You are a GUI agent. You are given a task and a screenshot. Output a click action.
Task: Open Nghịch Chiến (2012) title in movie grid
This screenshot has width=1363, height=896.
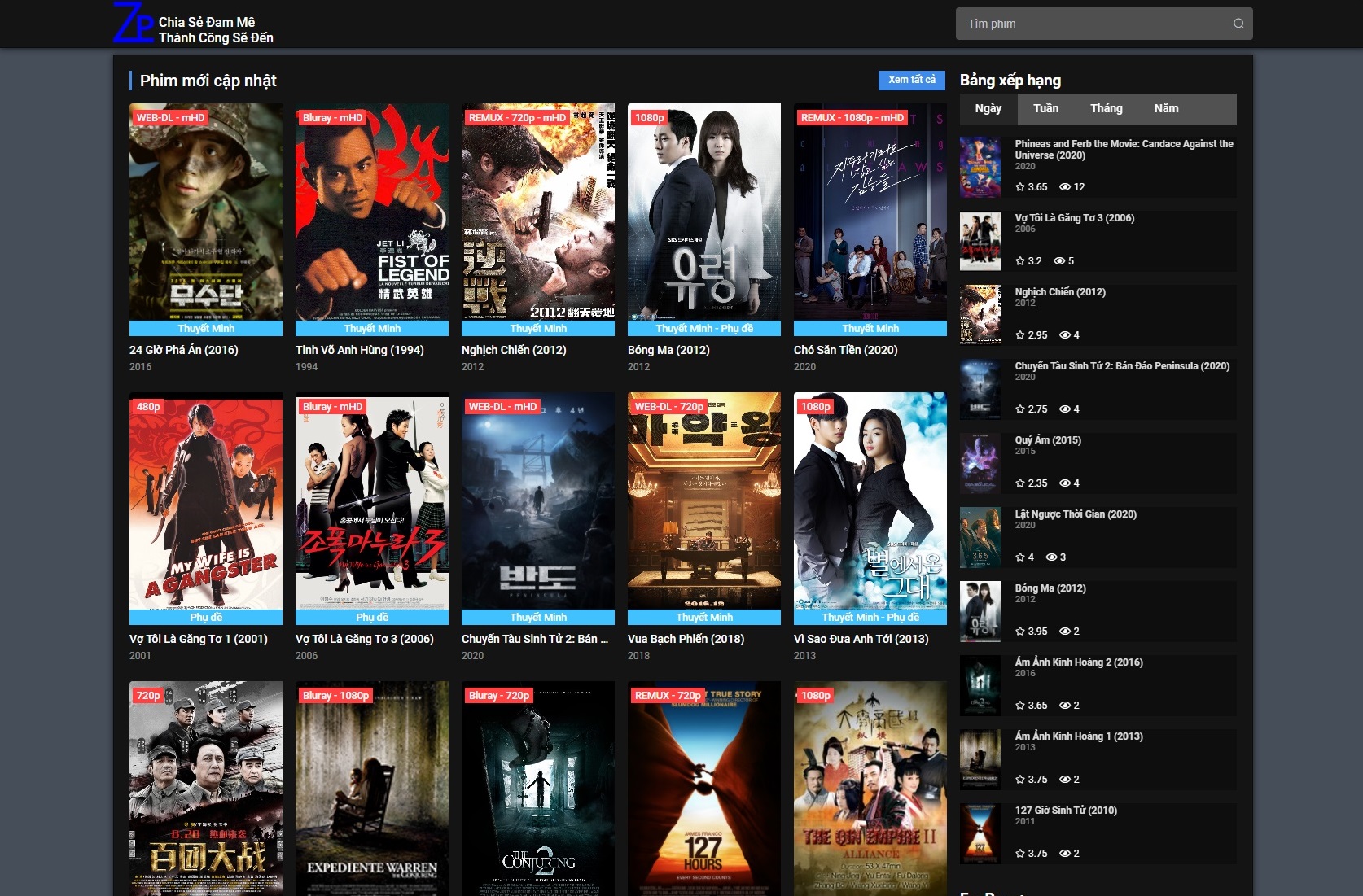[x=514, y=350]
